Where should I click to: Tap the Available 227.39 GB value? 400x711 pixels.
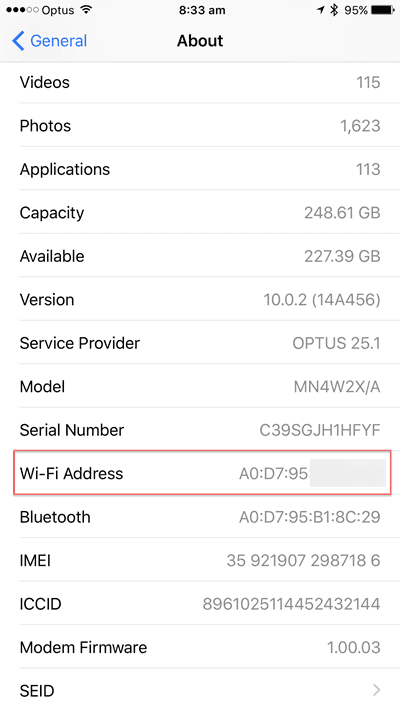pos(342,256)
